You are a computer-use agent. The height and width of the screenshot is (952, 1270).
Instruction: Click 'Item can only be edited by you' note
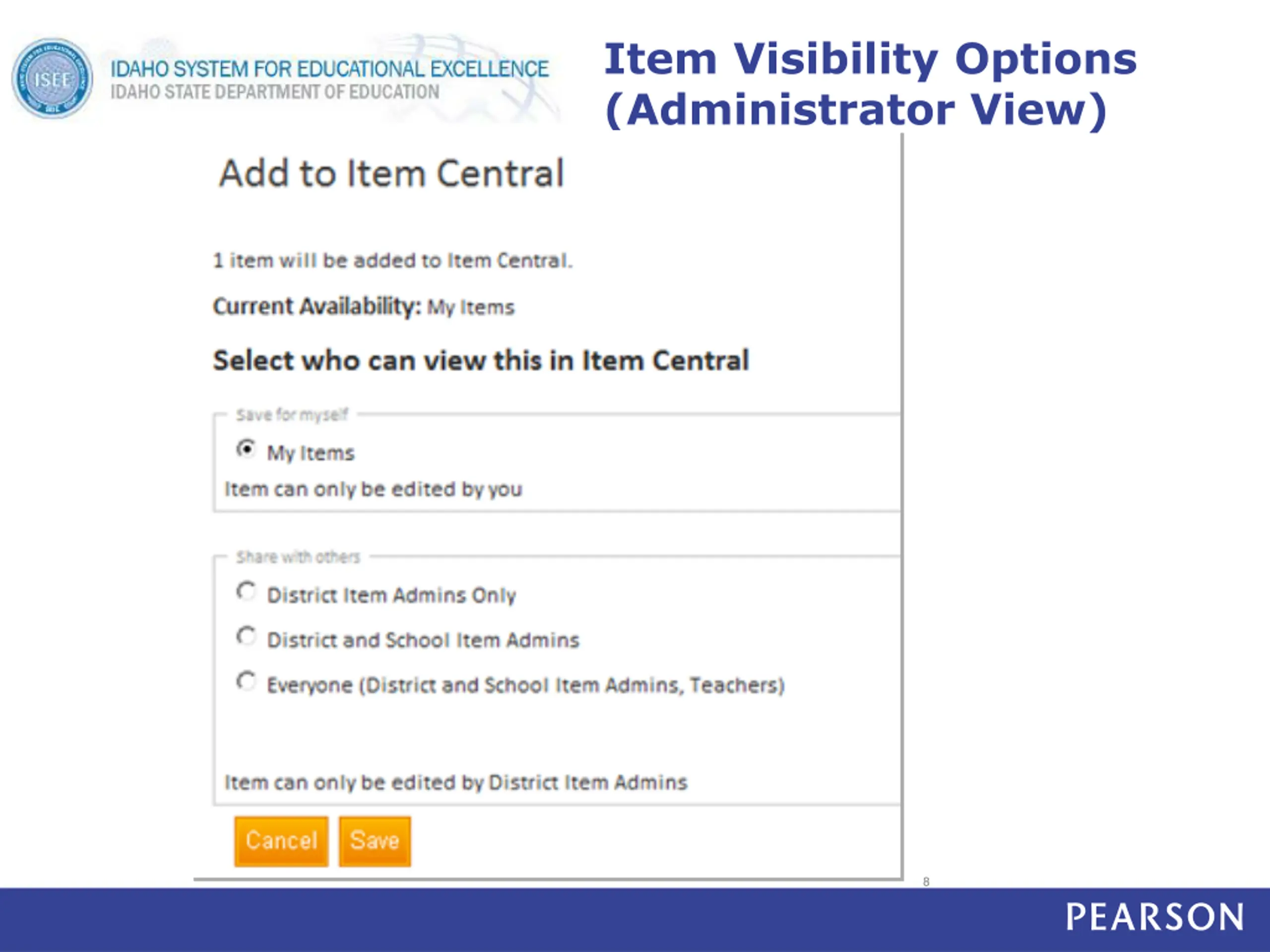(x=373, y=489)
